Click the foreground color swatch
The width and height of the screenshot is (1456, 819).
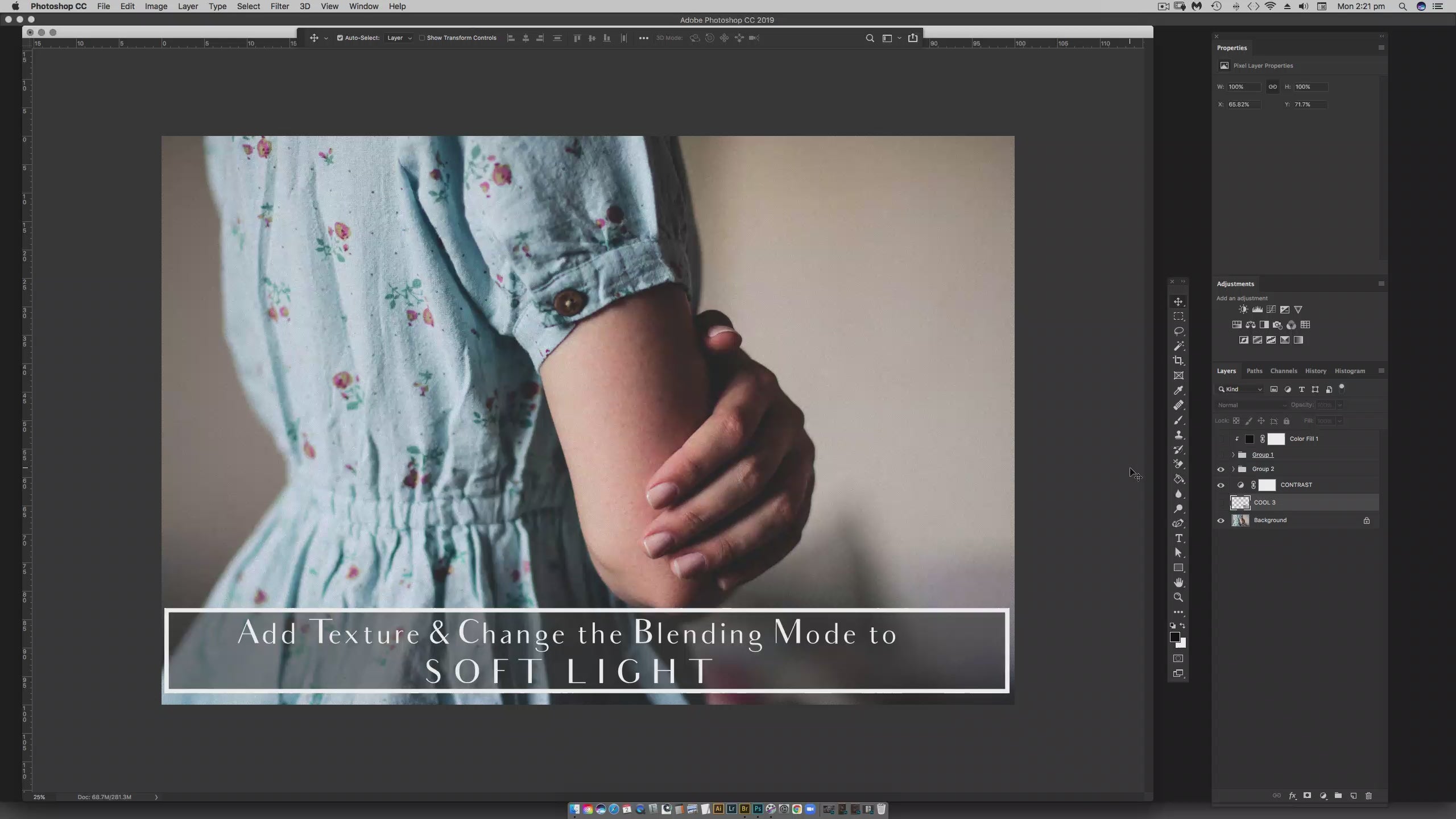point(1174,637)
